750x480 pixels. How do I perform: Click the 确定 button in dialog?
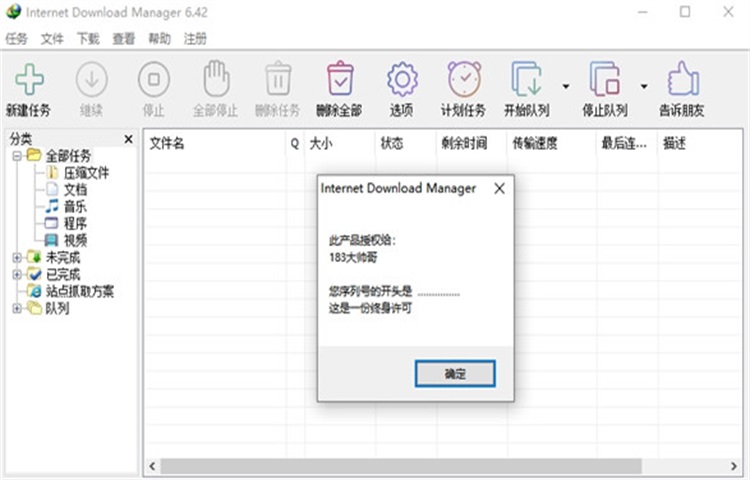pos(455,373)
